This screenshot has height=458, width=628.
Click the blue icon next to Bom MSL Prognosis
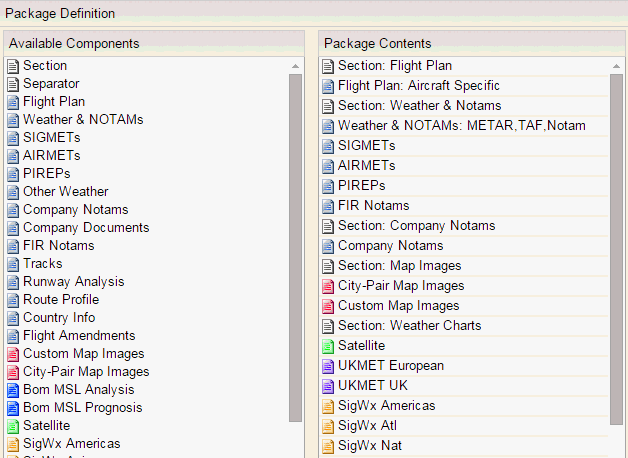point(13,408)
